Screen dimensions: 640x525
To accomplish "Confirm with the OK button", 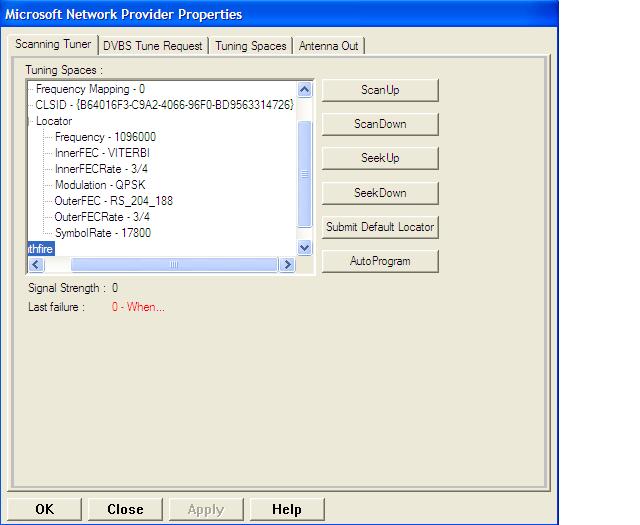I will click(x=44, y=509).
